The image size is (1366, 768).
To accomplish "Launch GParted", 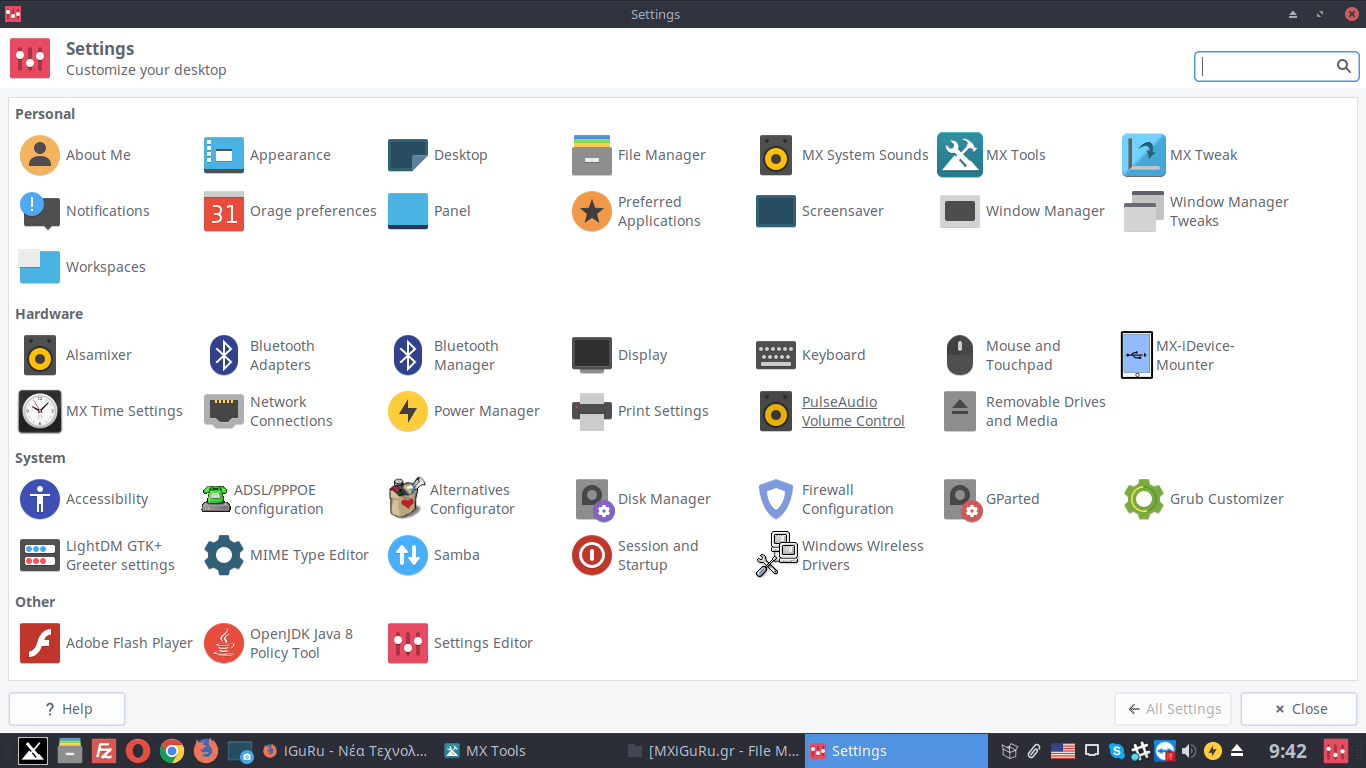I will pos(990,499).
